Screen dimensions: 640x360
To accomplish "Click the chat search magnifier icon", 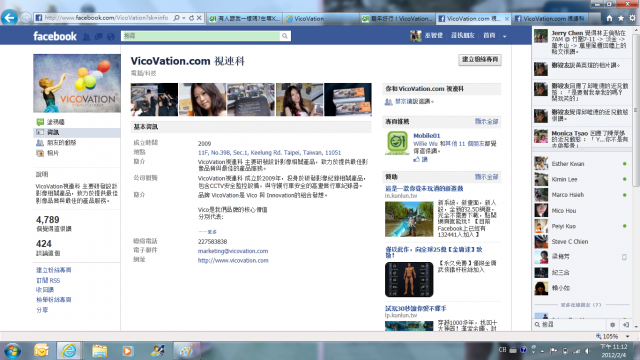I will (x=538, y=325).
